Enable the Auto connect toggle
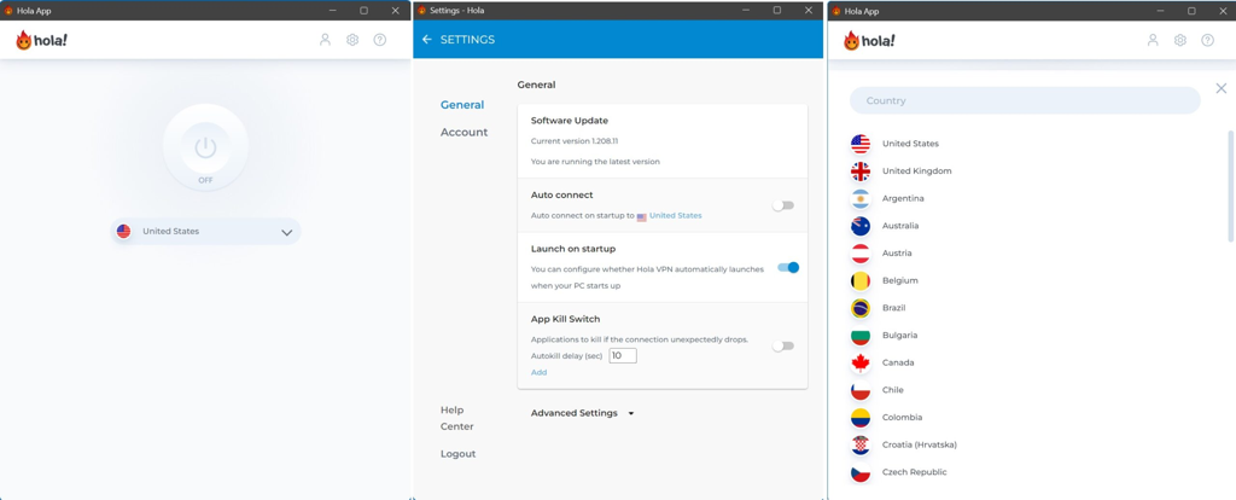Image resolution: width=1236 pixels, height=500 pixels. pyautogui.click(x=783, y=205)
